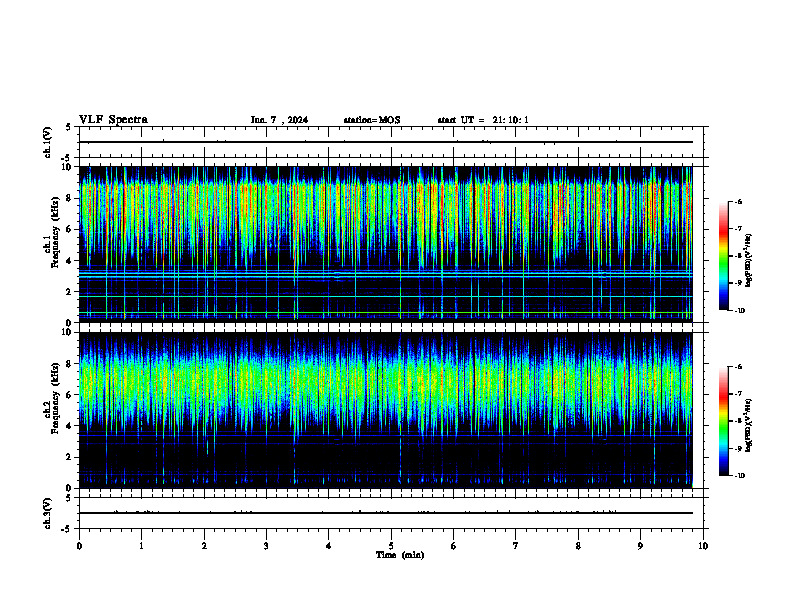Click the "-10" label on ch.2 color bar
The height and width of the screenshot is (612, 792).
(x=740, y=476)
